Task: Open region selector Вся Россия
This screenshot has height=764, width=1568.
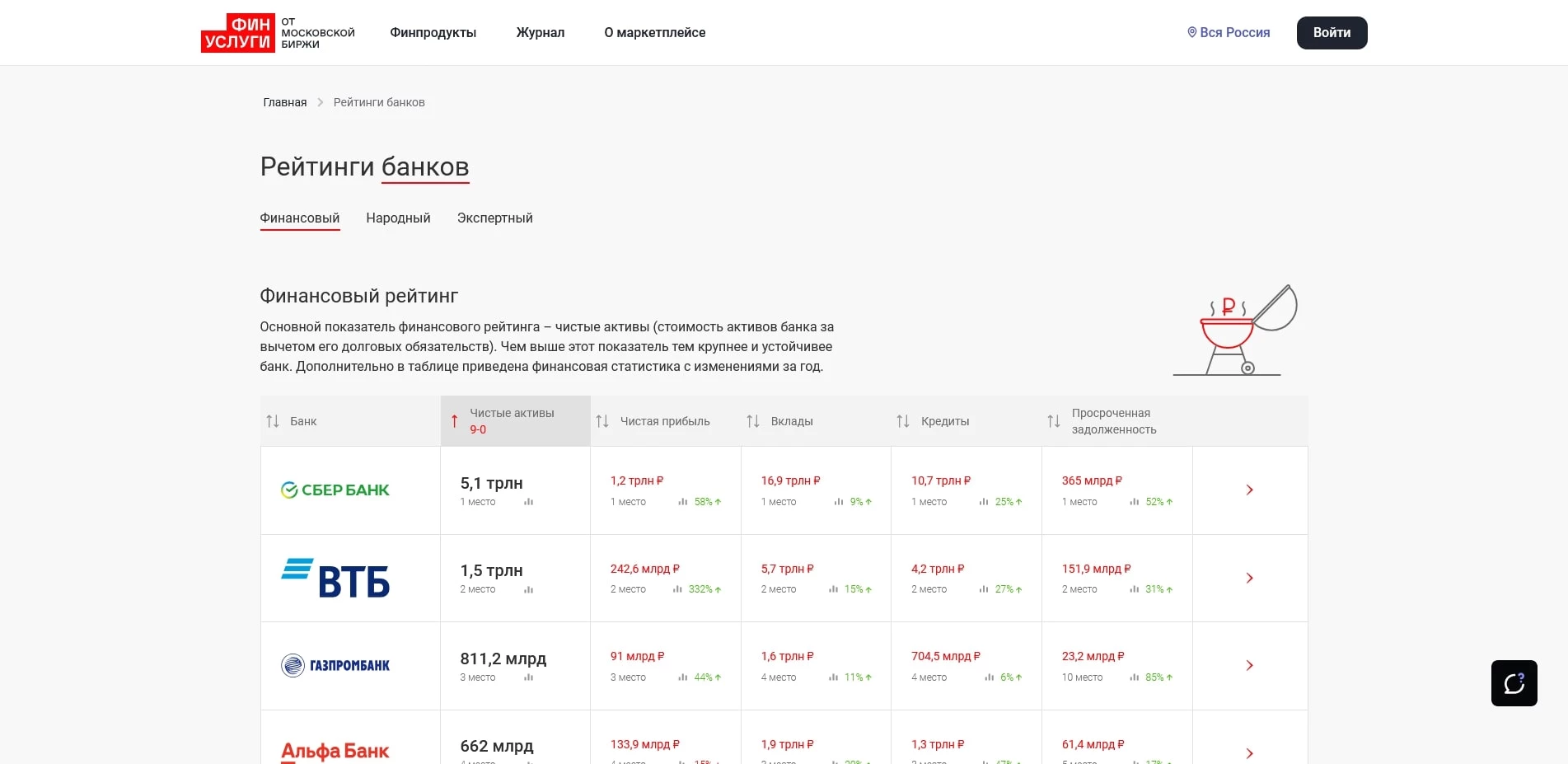Action: point(1228,33)
